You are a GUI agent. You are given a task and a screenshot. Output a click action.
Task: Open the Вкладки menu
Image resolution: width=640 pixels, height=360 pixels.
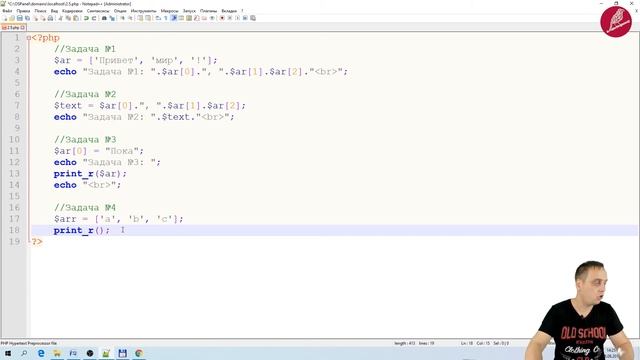click(x=229, y=11)
